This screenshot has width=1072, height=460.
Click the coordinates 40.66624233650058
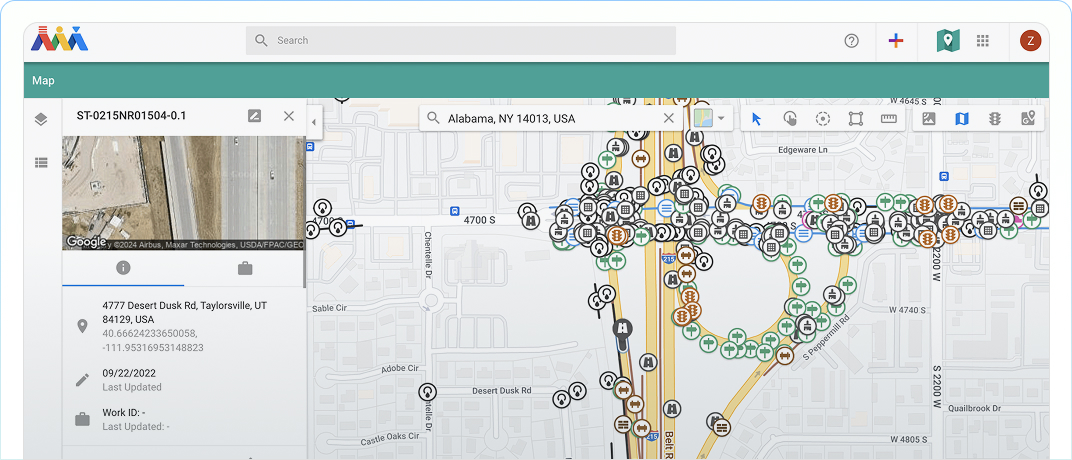pos(153,340)
